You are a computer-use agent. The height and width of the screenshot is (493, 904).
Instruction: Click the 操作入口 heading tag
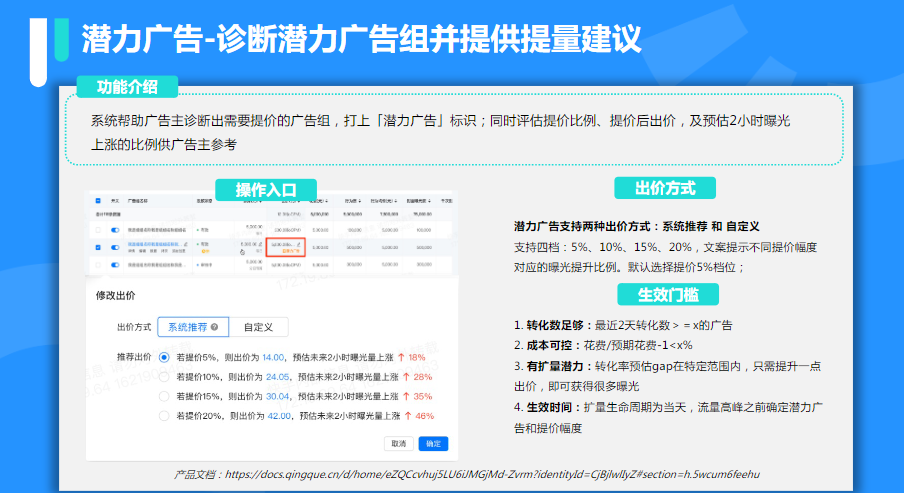(x=266, y=190)
